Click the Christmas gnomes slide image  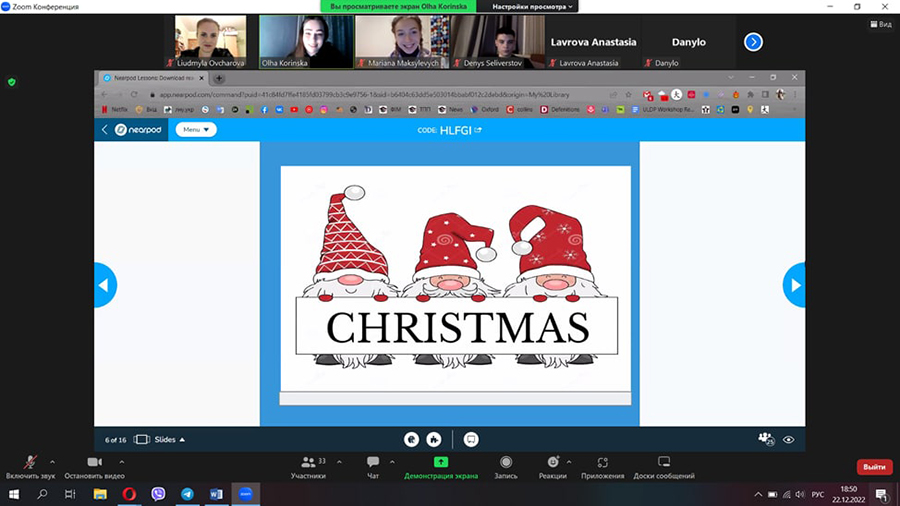click(x=456, y=279)
